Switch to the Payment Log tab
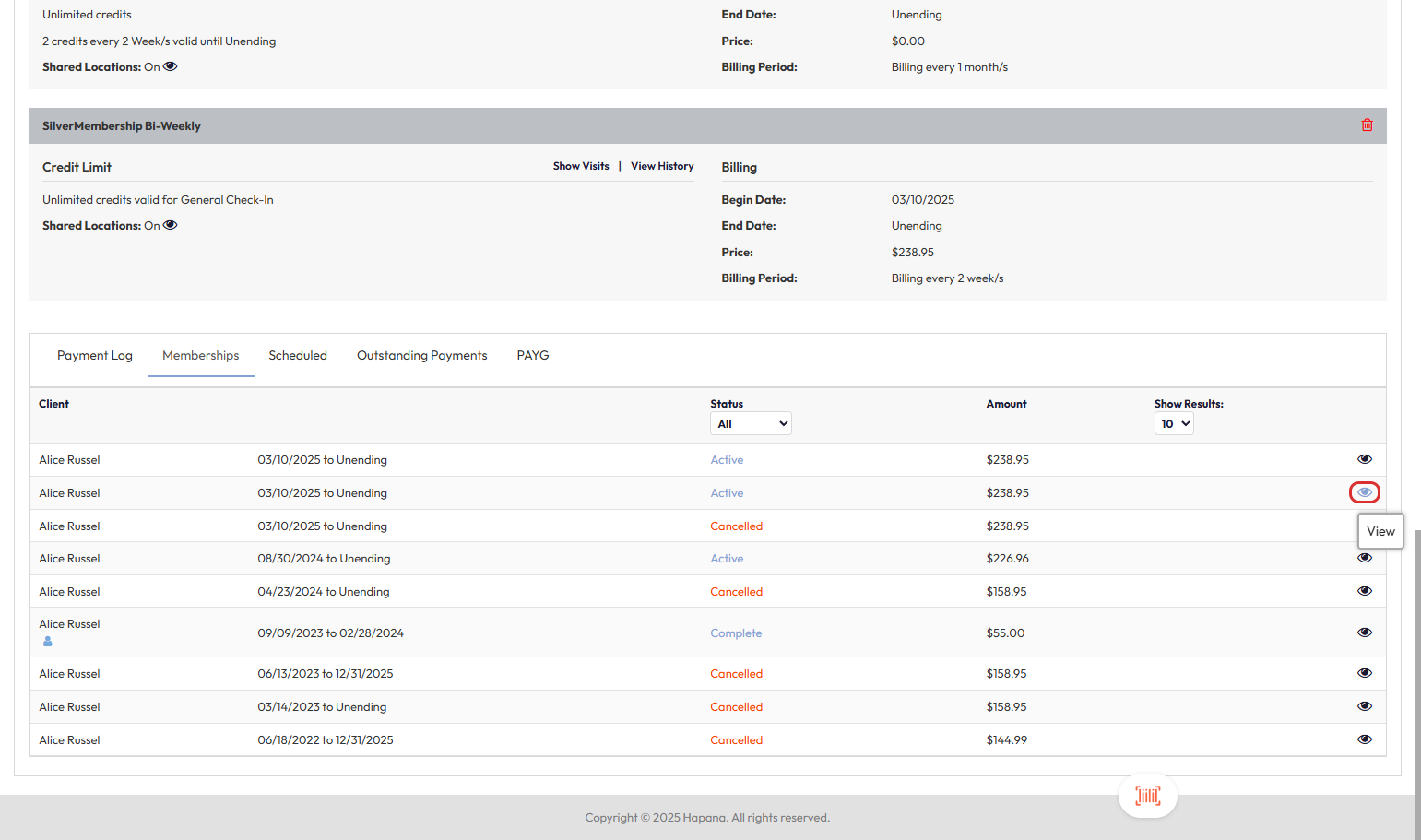The image size is (1421, 840). pyautogui.click(x=95, y=356)
